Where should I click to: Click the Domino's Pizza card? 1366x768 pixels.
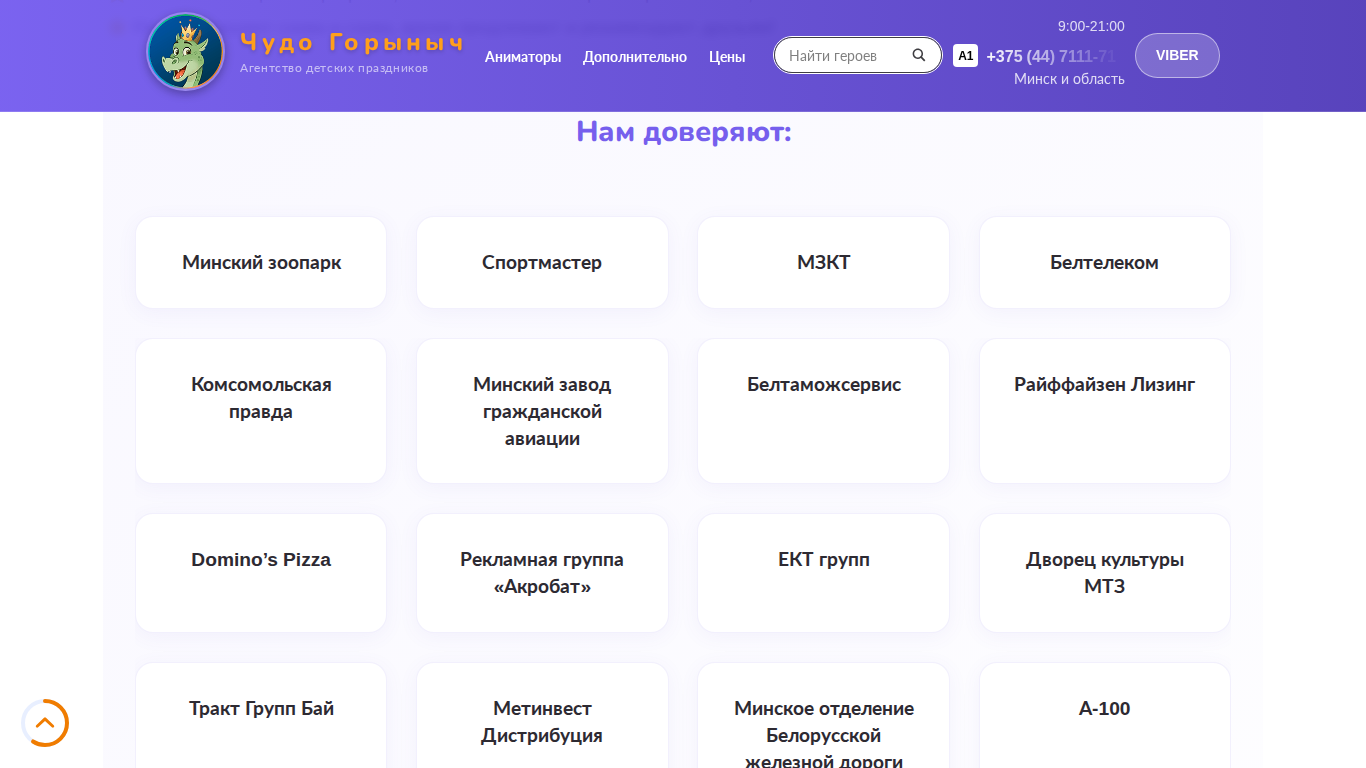pos(261,573)
